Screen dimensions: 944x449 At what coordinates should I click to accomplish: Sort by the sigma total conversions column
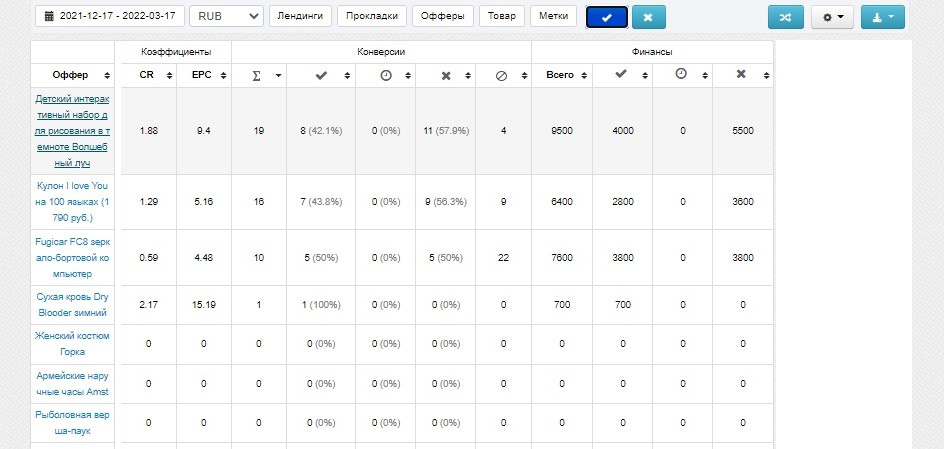coord(259,75)
